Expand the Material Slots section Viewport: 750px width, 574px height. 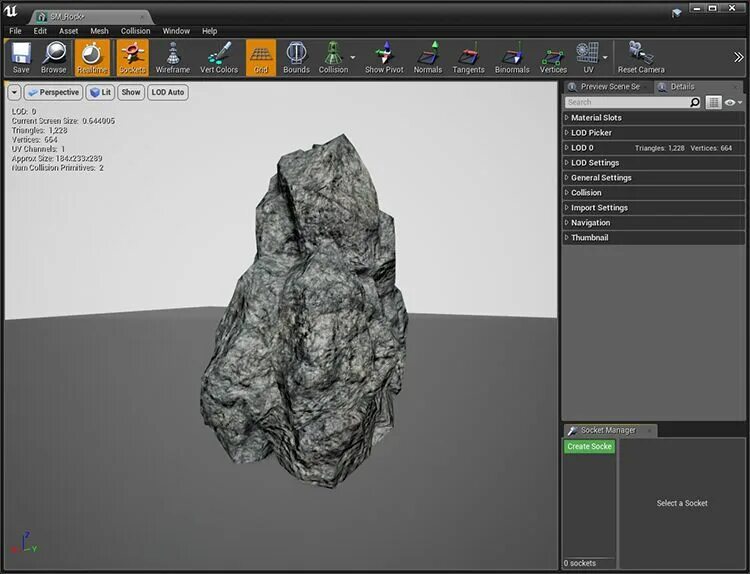tap(596, 118)
